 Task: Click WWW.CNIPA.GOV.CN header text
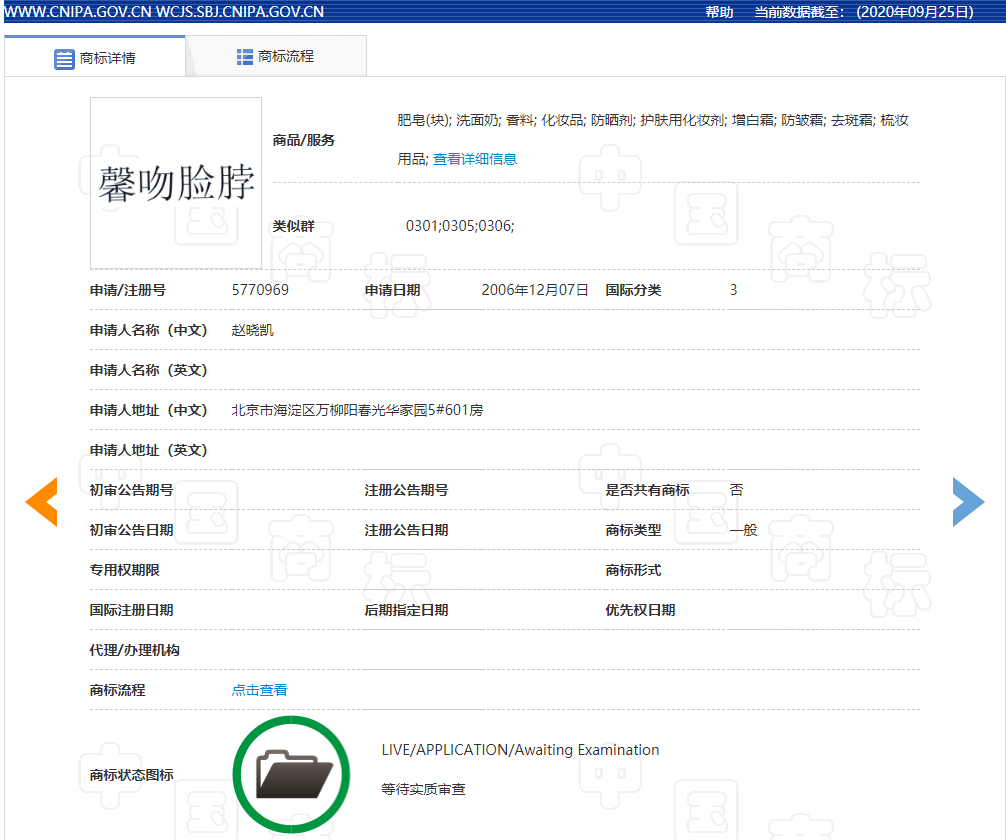78,12
